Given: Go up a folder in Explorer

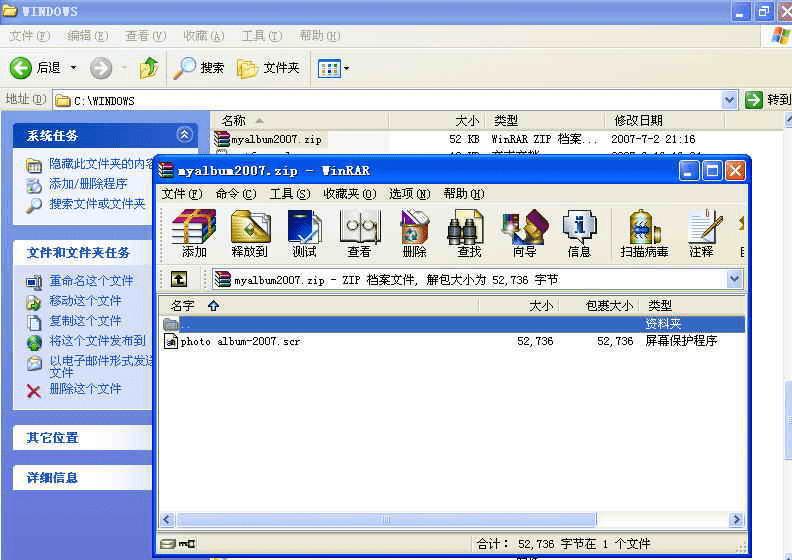Looking at the screenshot, I should coord(149,68).
